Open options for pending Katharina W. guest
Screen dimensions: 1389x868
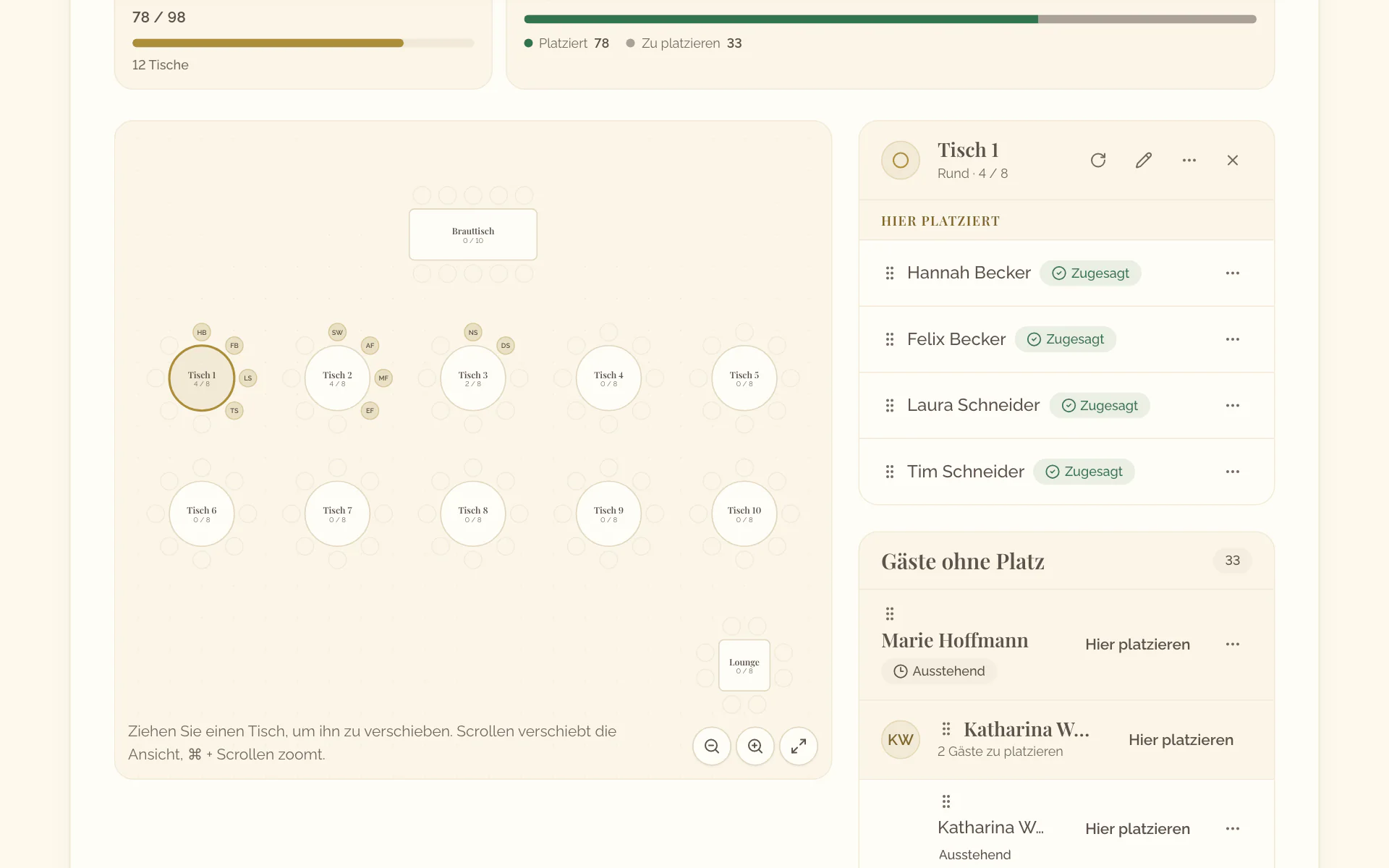[x=1233, y=828]
